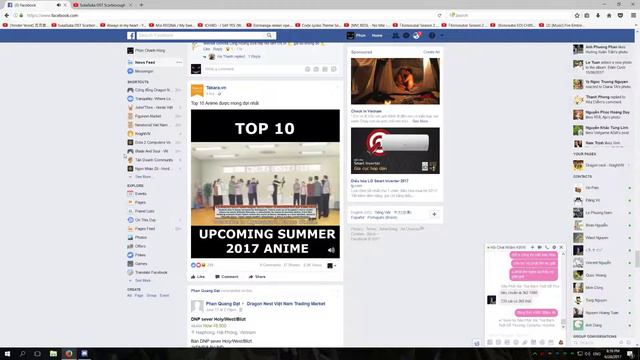Click the Home link in the top bar

pyautogui.click(x=377, y=36)
